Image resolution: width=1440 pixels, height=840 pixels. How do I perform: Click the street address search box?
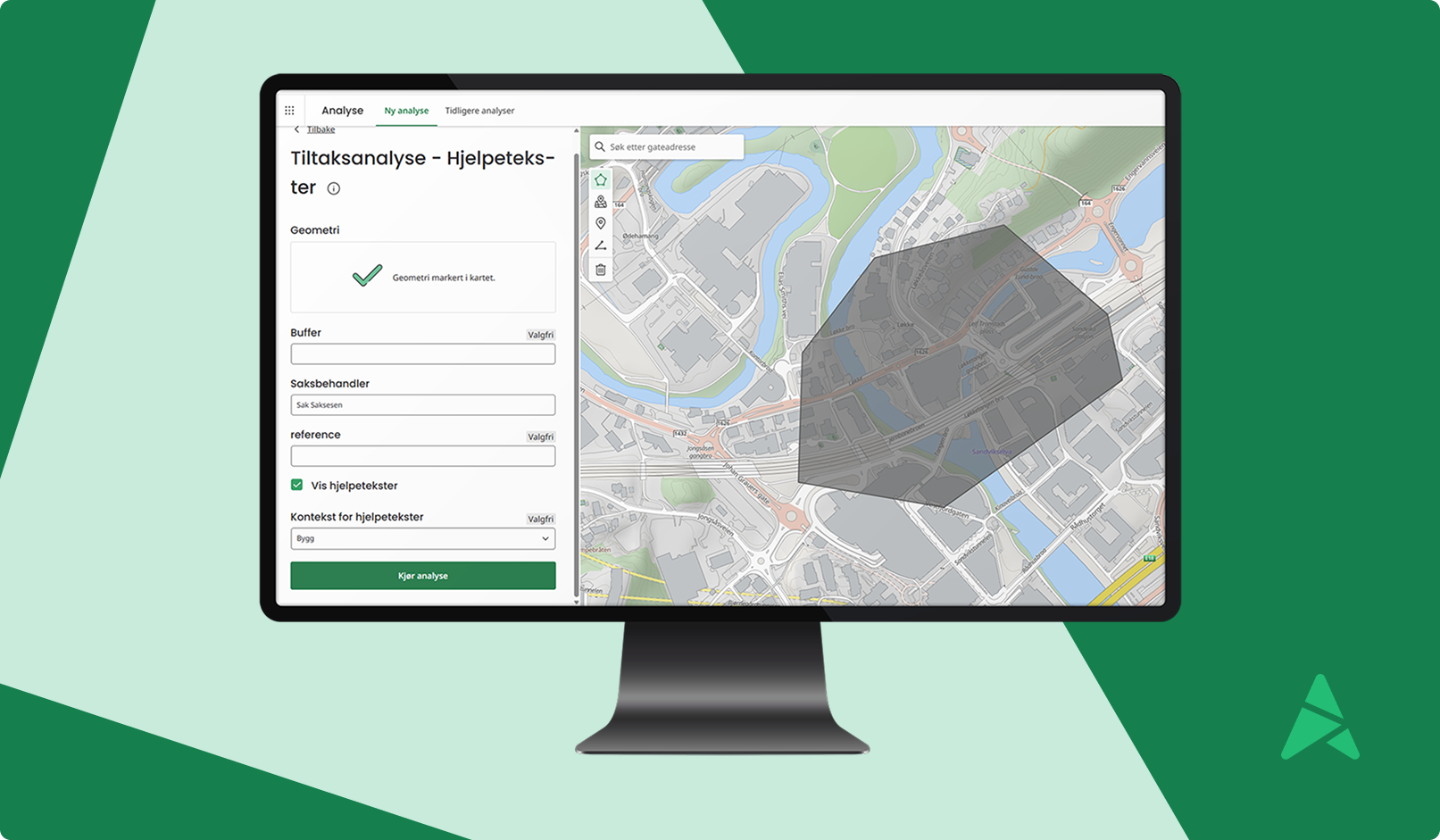[x=674, y=146]
